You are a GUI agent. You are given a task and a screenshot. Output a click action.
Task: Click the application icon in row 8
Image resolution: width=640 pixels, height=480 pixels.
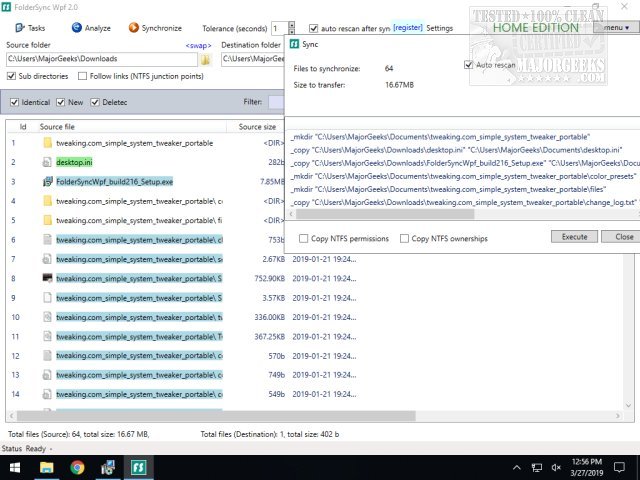pyautogui.click(x=47, y=278)
